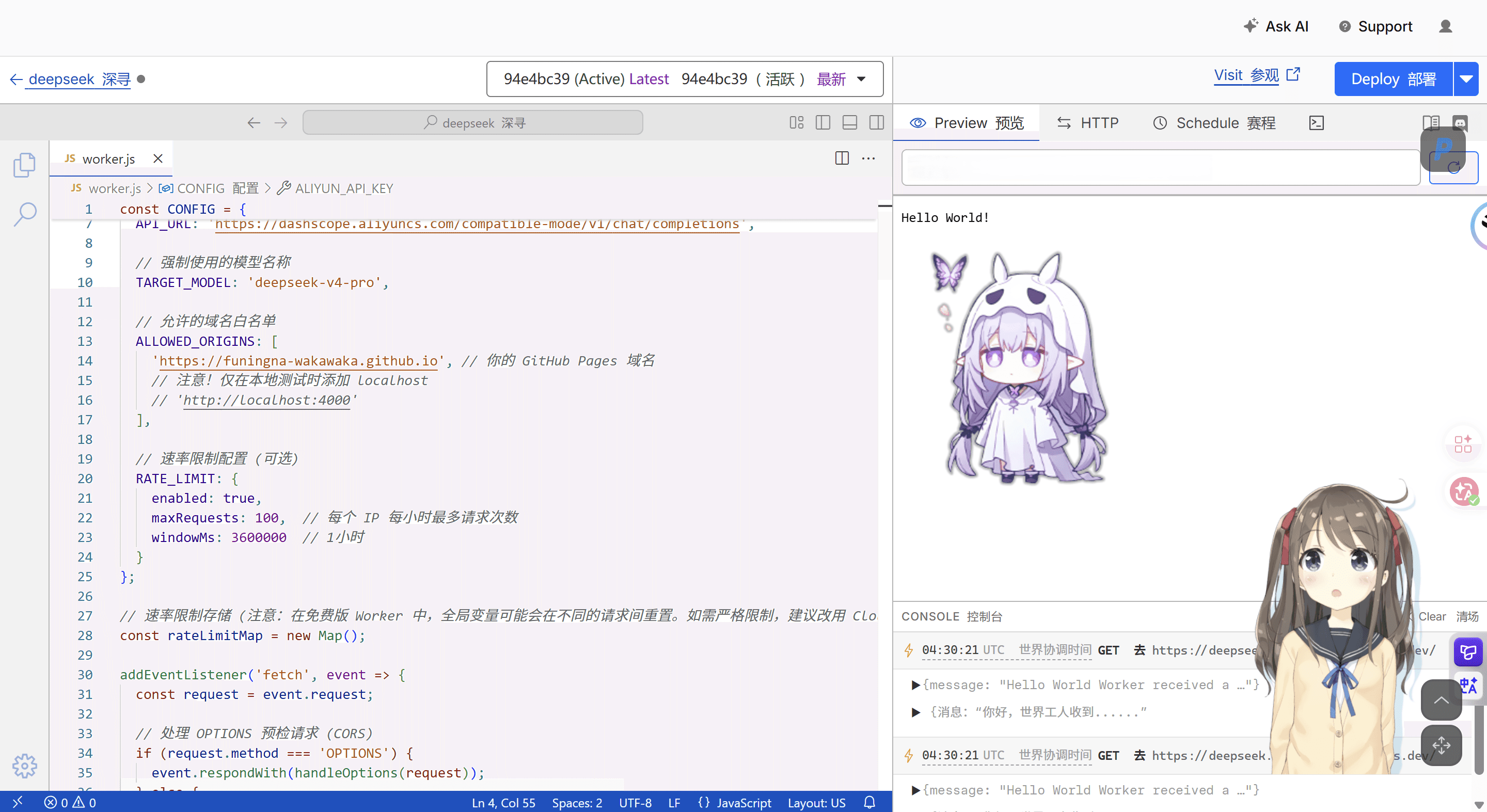Switch to the Schedule tab

[x=1214, y=123]
